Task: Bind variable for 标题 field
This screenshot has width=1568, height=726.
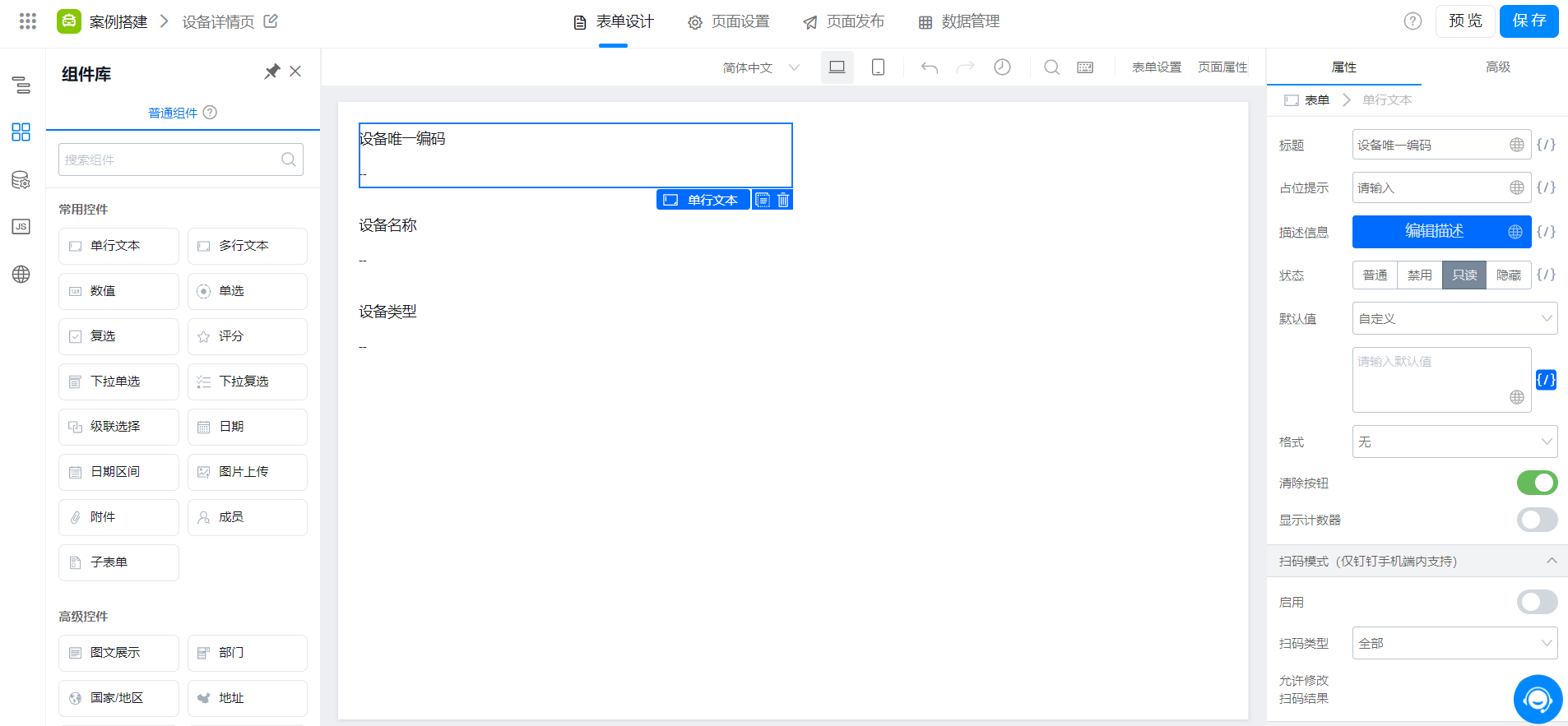Action: click(x=1546, y=145)
